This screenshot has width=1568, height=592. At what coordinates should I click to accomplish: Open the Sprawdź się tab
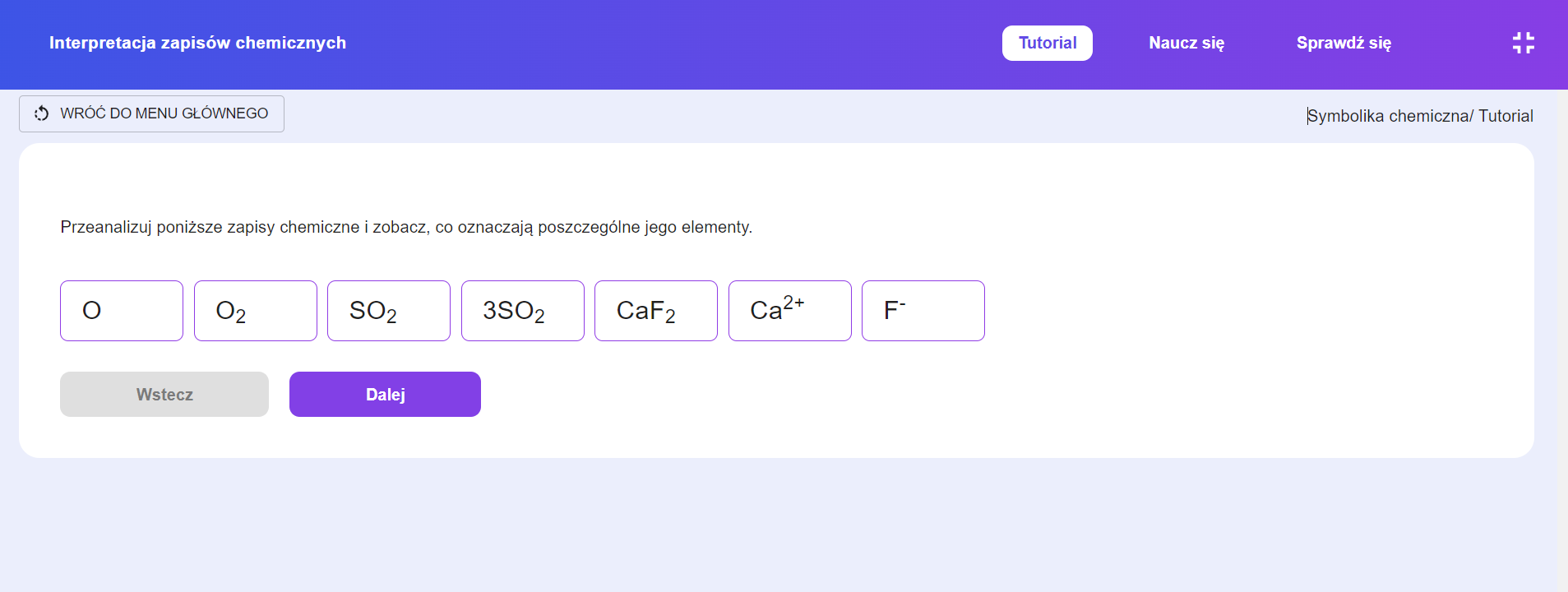[x=1343, y=43]
